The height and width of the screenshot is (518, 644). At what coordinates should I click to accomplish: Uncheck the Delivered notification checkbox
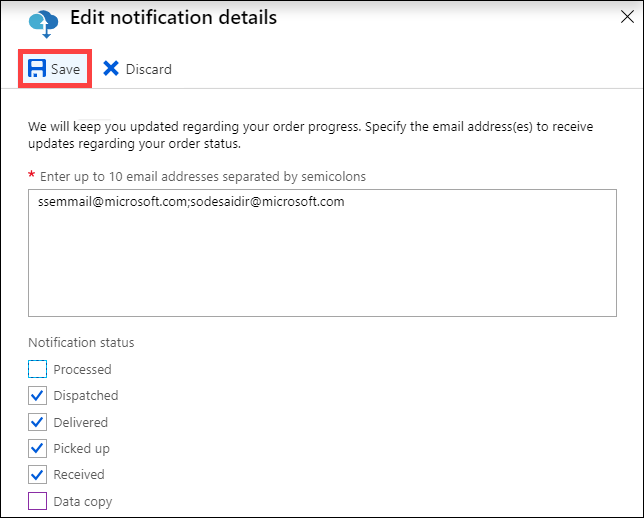tap(37, 422)
